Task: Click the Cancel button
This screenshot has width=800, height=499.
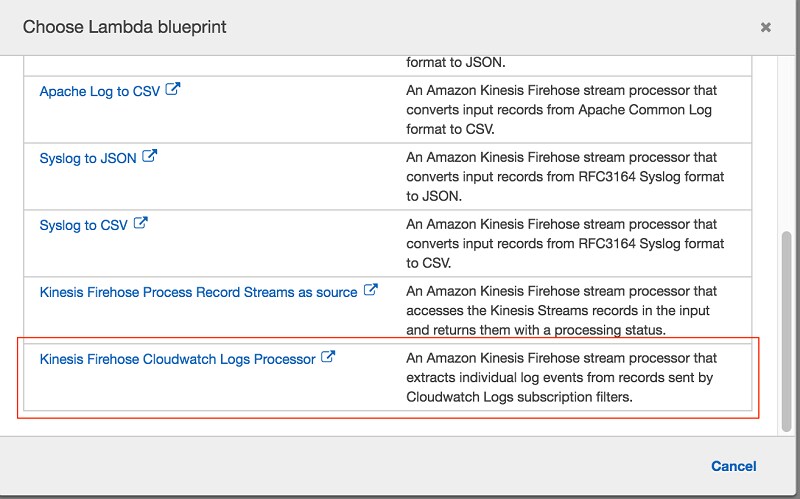Action: (x=734, y=466)
